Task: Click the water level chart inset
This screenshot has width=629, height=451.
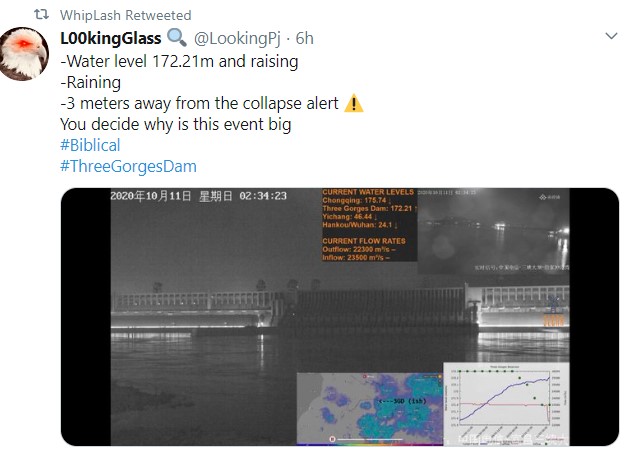Action: [506, 404]
